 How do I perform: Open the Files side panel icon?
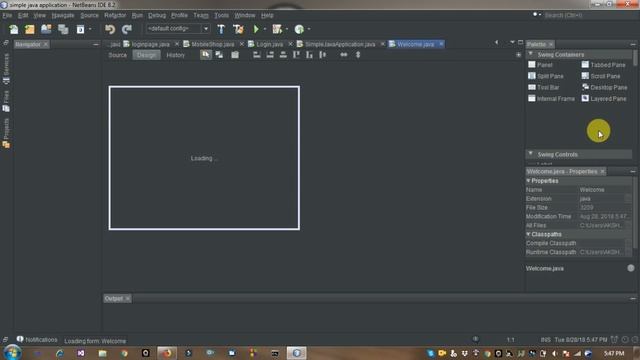6,101
